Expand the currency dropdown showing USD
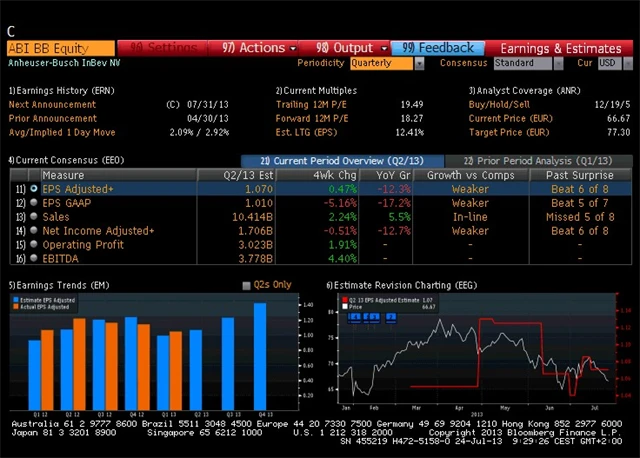Image resolution: width=640 pixels, height=458 pixels. pos(609,63)
